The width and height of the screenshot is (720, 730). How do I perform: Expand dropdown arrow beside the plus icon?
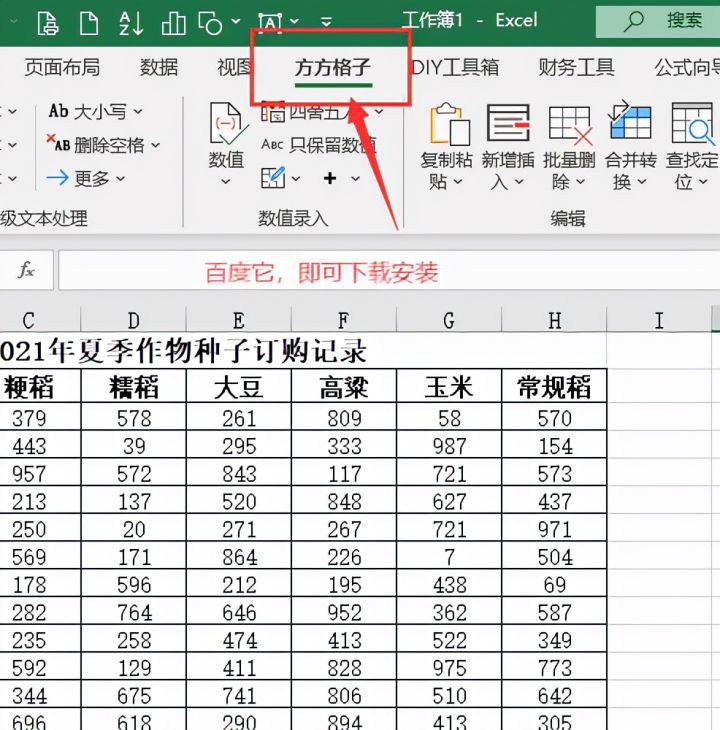click(x=356, y=178)
